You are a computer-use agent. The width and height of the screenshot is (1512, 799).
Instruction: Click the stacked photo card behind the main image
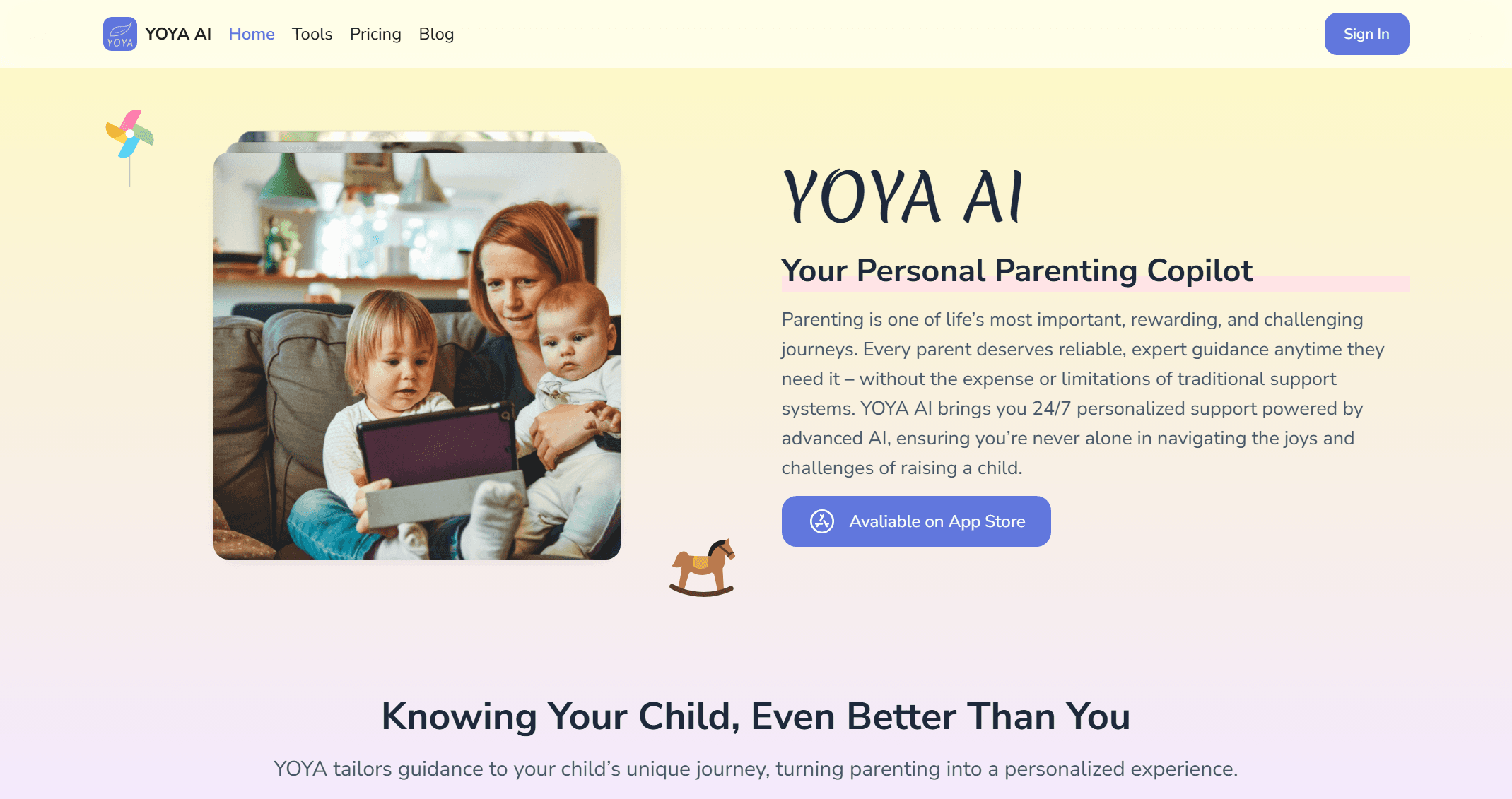(x=417, y=138)
